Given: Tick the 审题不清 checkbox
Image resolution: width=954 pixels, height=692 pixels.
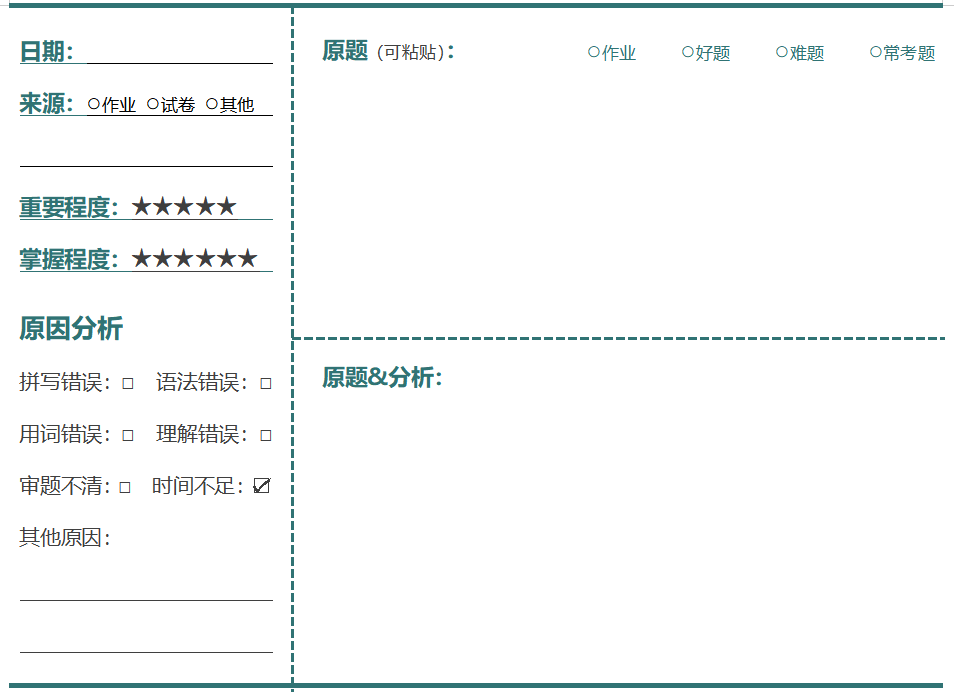Looking at the screenshot, I should click(x=125, y=488).
